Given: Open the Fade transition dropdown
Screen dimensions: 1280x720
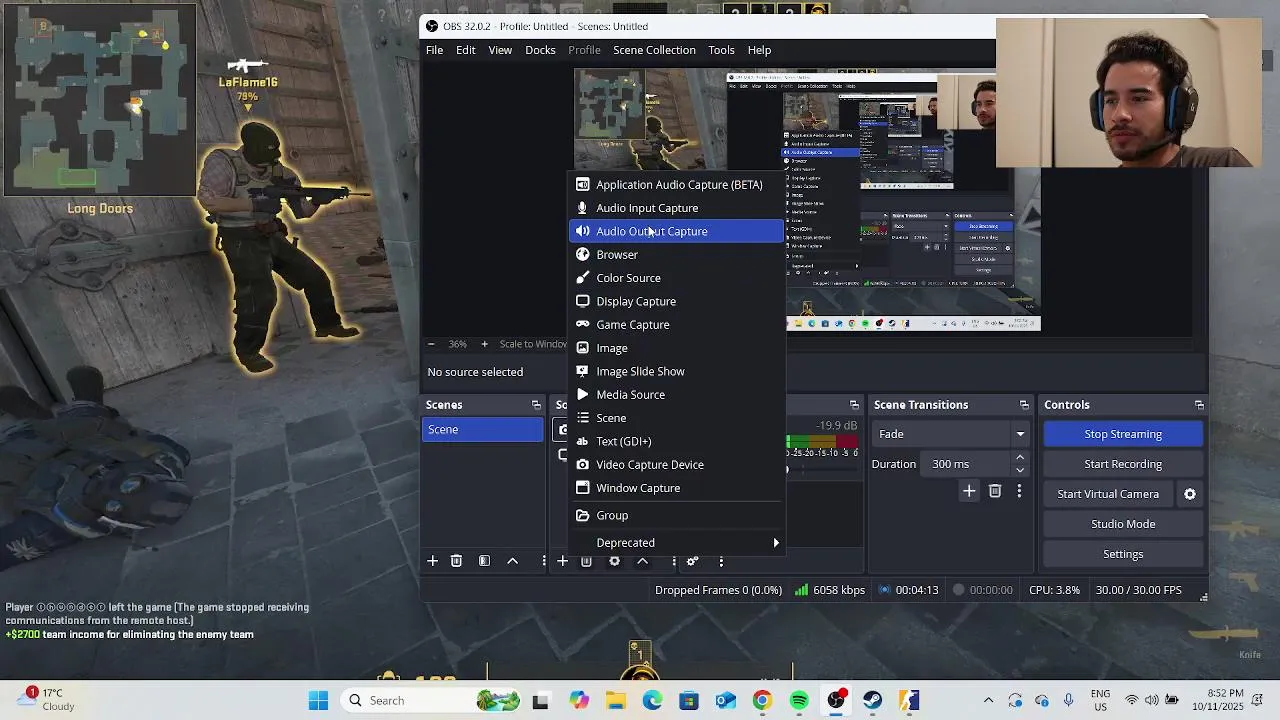Looking at the screenshot, I should (x=951, y=434).
